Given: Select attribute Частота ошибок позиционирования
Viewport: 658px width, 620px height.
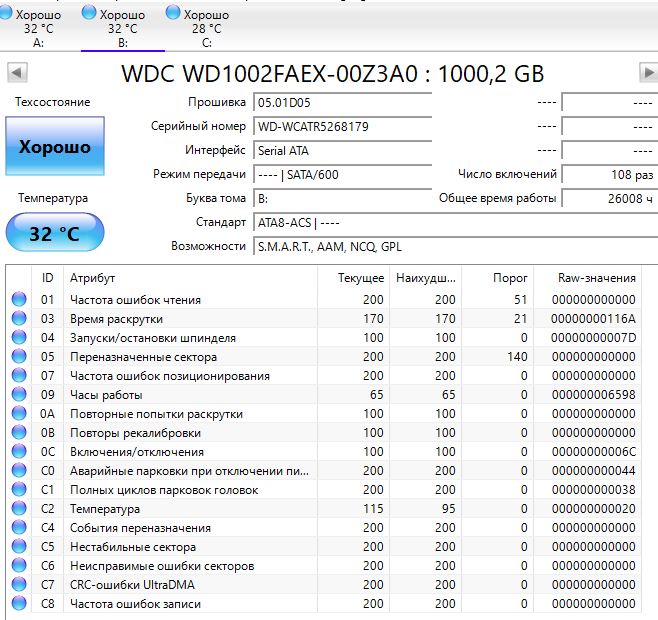Looking at the screenshot, I should pyautogui.click(x=170, y=376).
